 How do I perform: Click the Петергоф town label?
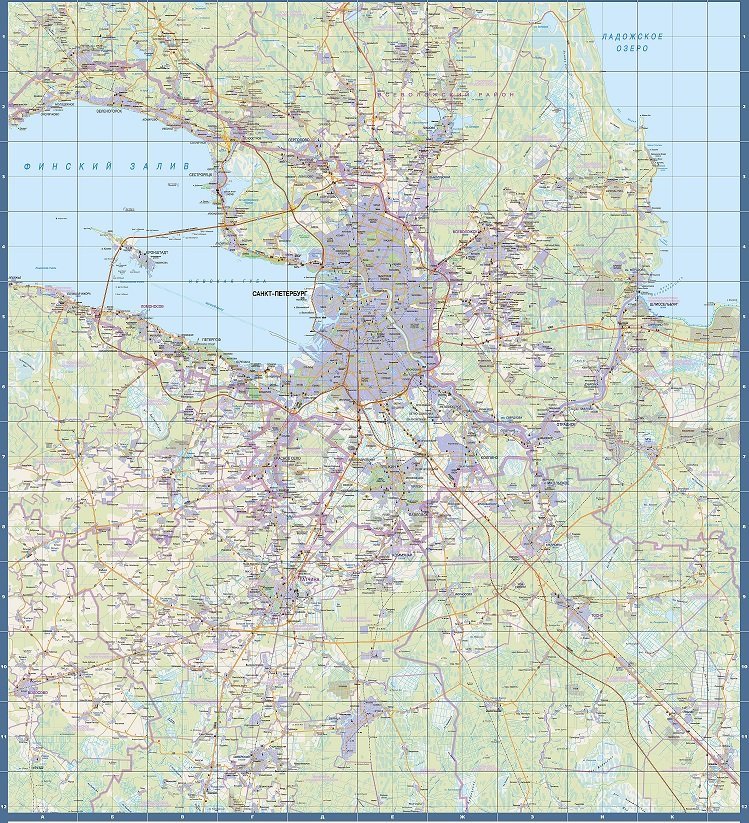209,340
